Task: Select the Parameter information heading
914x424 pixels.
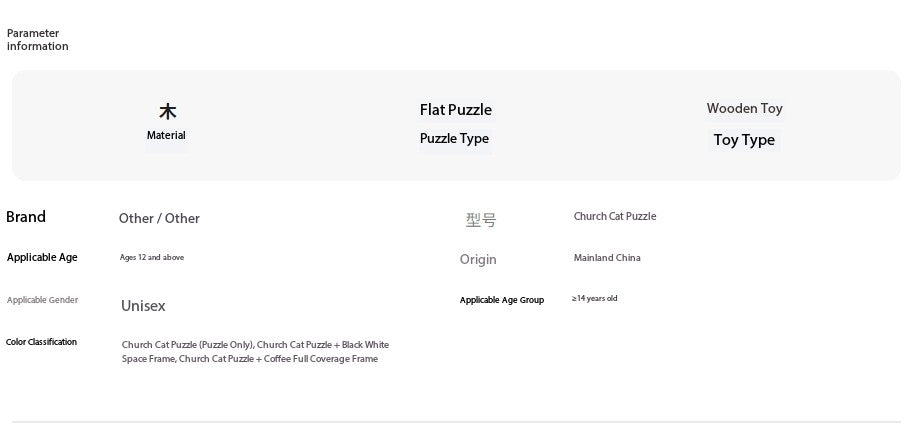Action: (37, 40)
